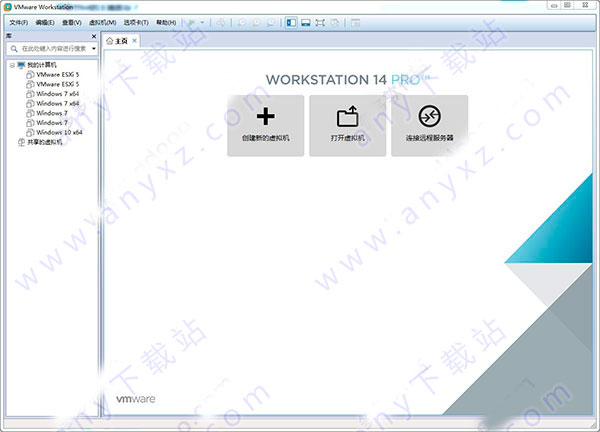Click the WORKSTATION 14 PRO heading
Screen dimensions: 600x432
tap(348, 80)
